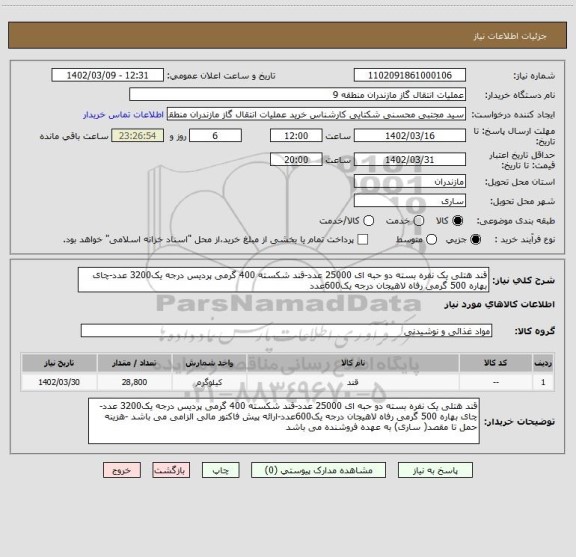Click the delivery province field مازندران
The width and height of the screenshot is (576, 557).
tap(410, 182)
